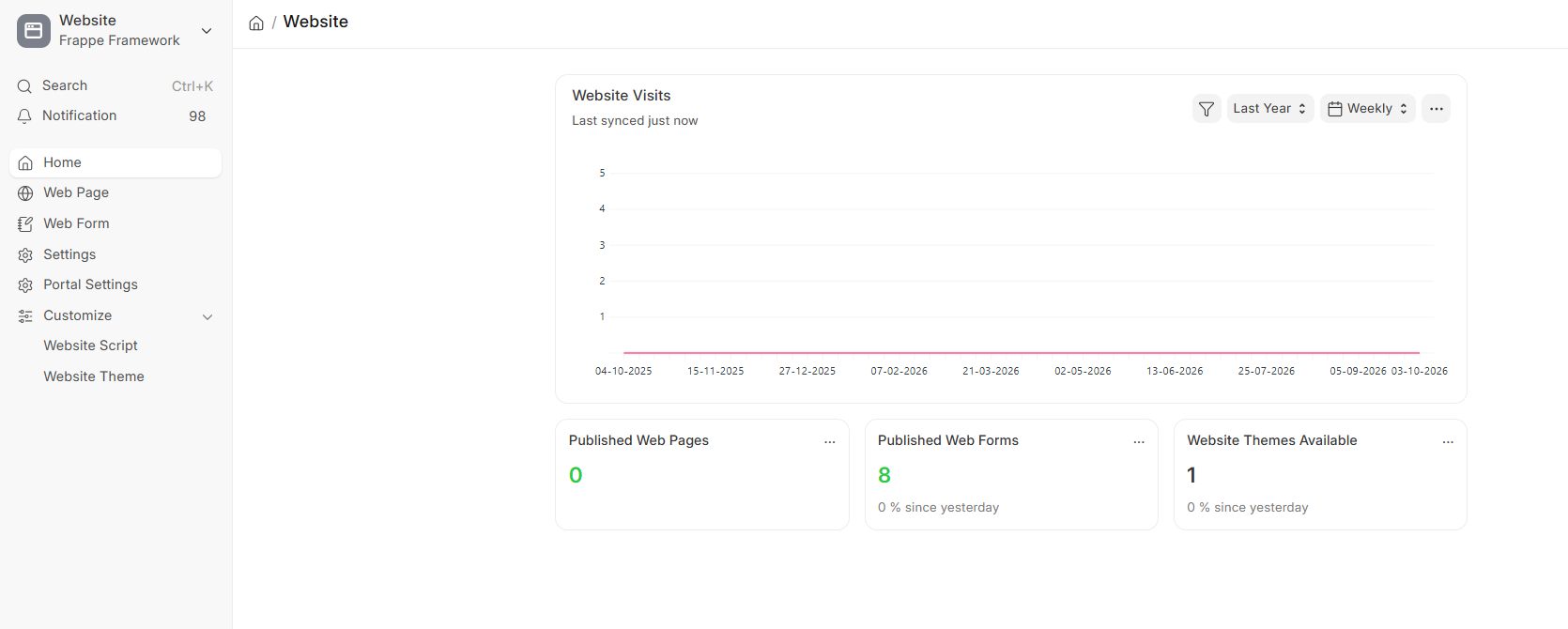
Task: Click the Customize sliders icon
Action: [25, 316]
